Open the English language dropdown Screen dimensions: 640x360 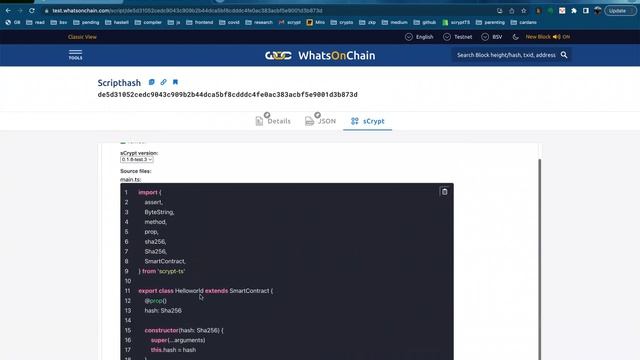[x=419, y=37]
